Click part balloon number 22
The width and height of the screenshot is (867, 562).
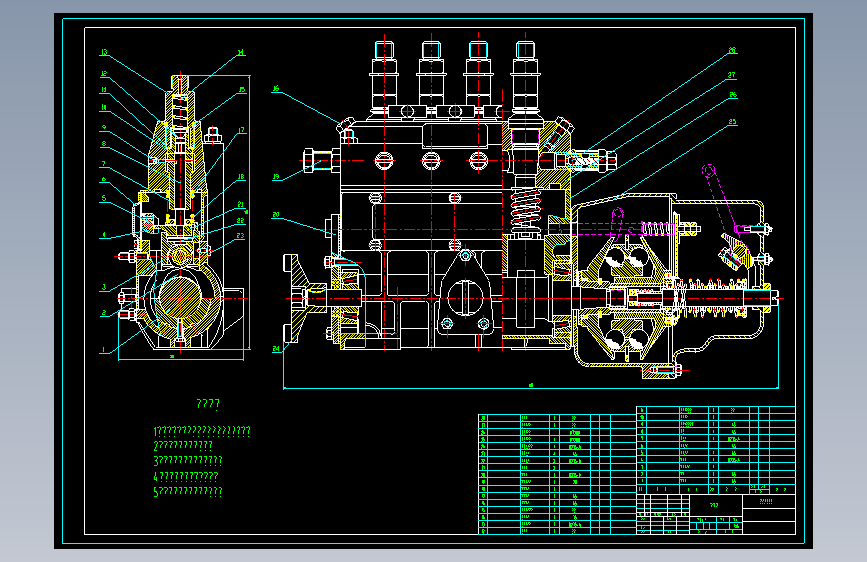pos(241,221)
